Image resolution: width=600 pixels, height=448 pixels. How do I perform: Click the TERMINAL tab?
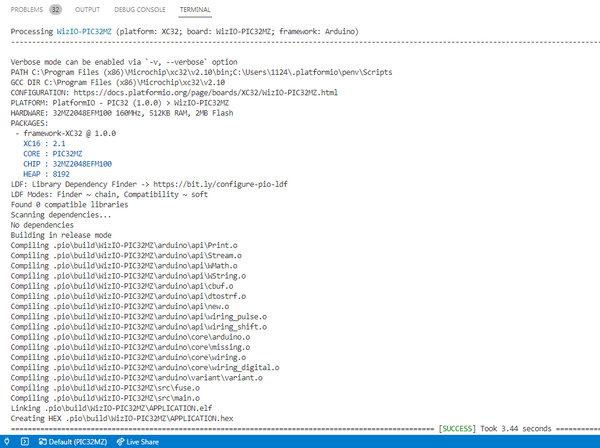195,10
